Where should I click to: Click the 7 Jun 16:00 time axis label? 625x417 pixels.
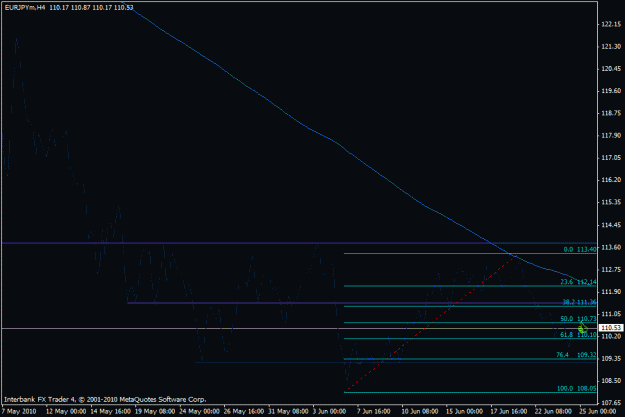(x=374, y=411)
